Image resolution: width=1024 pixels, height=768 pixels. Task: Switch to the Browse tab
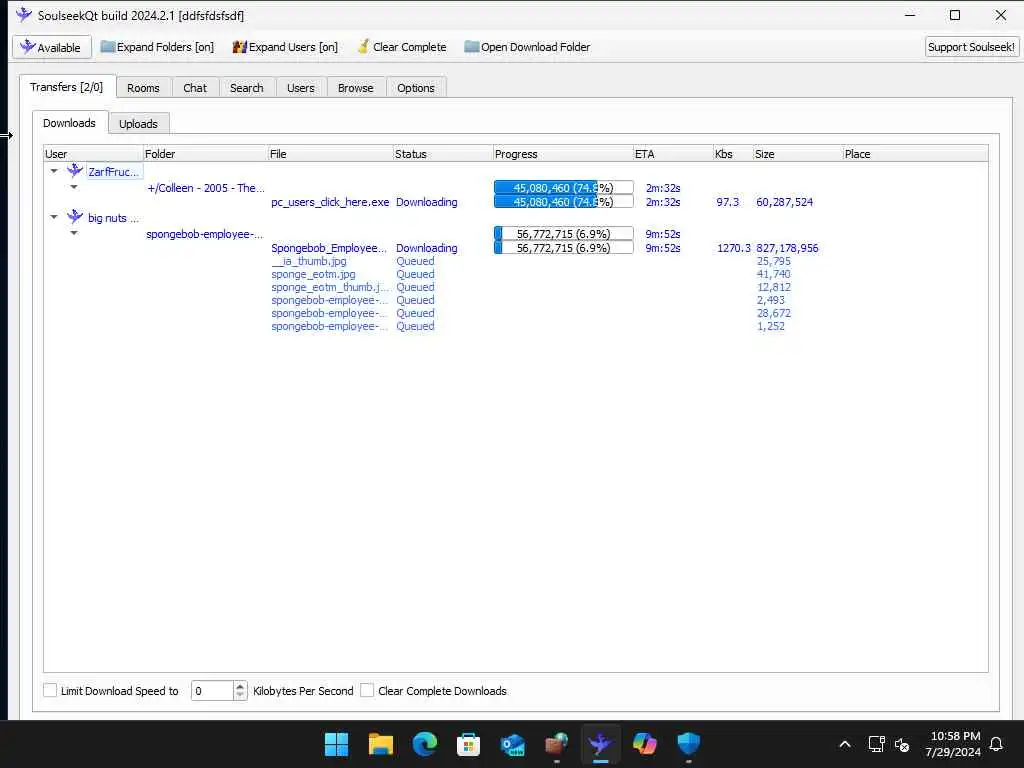click(356, 88)
